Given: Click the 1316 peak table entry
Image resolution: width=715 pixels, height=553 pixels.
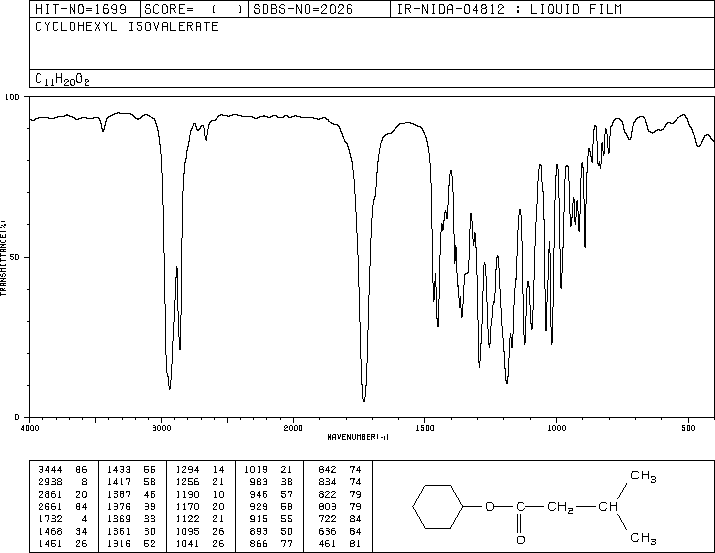Looking at the screenshot, I should point(131,543).
